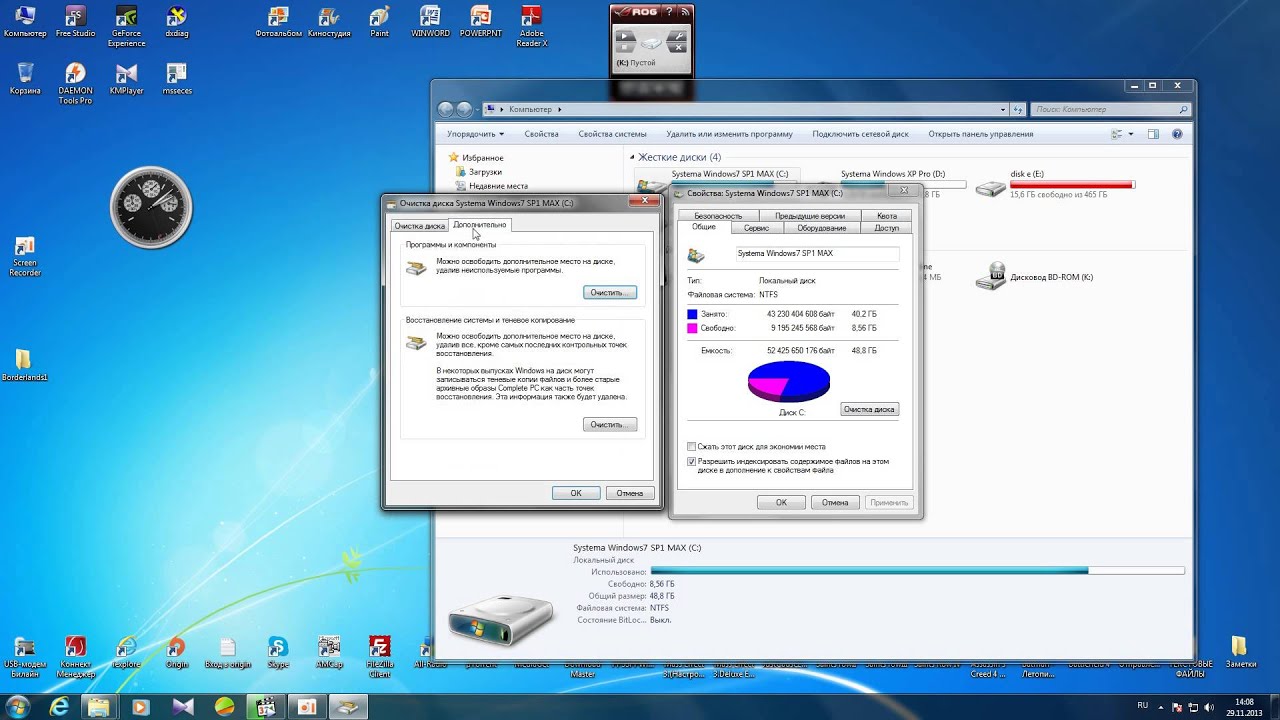Click Отмена in the Свойства dialog
This screenshot has width=1280, height=720.
click(835, 503)
